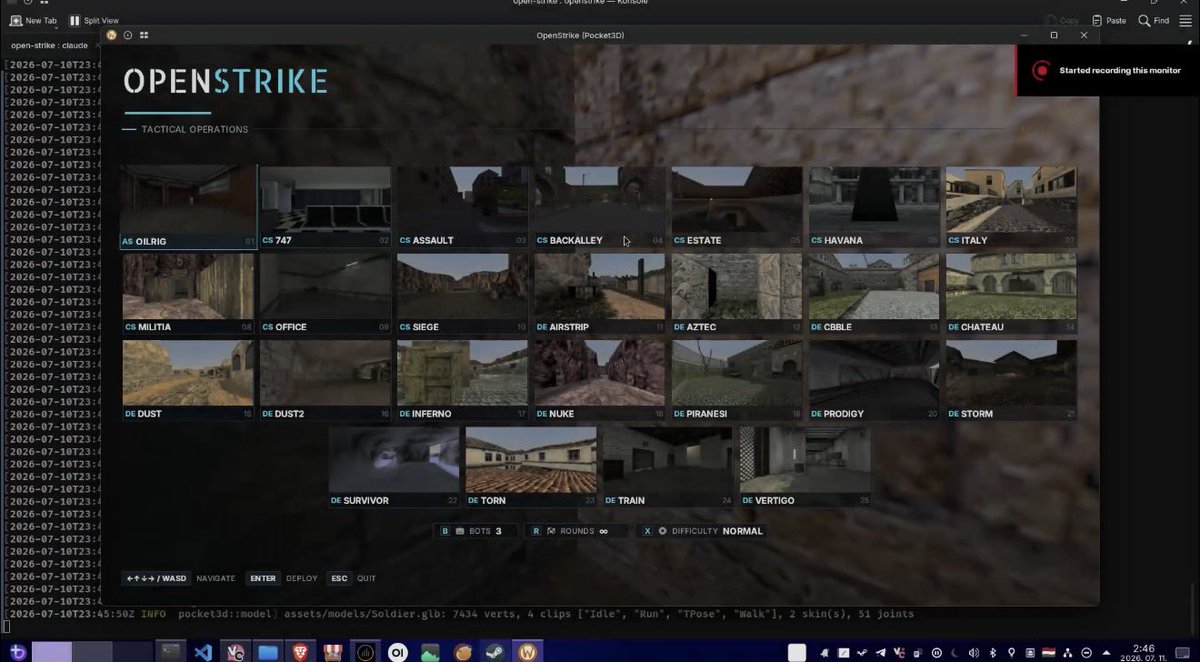Open Visual Studio Code from taskbar
The width and height of the screenshot is (1200, 662).
[203, 652]
